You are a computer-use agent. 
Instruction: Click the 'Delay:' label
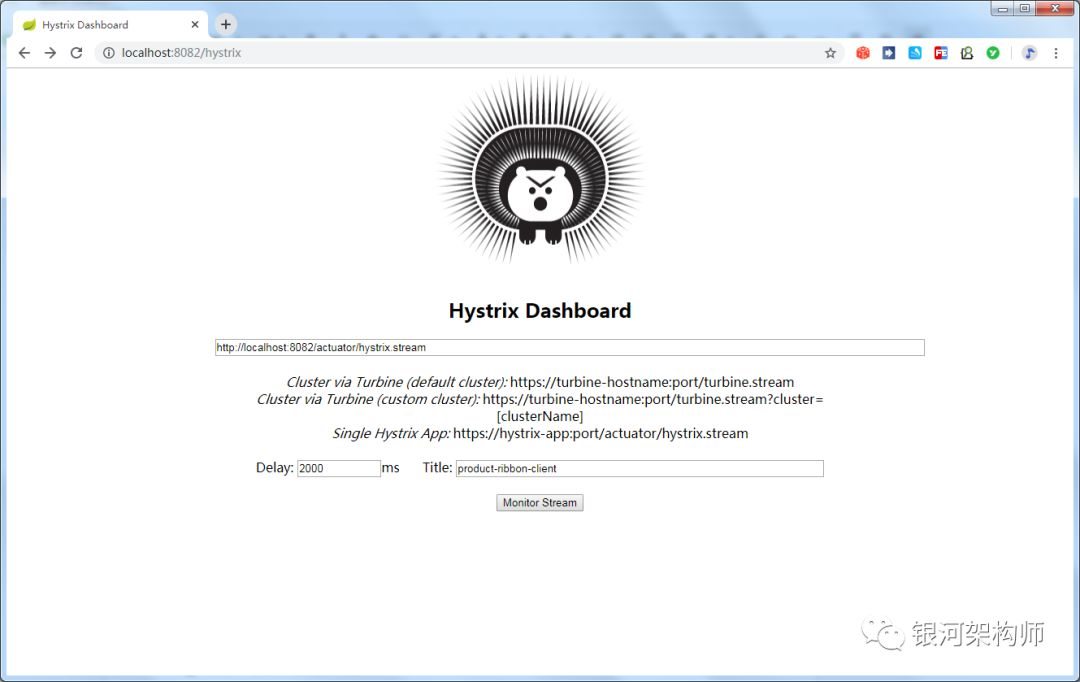pos(275,468)
